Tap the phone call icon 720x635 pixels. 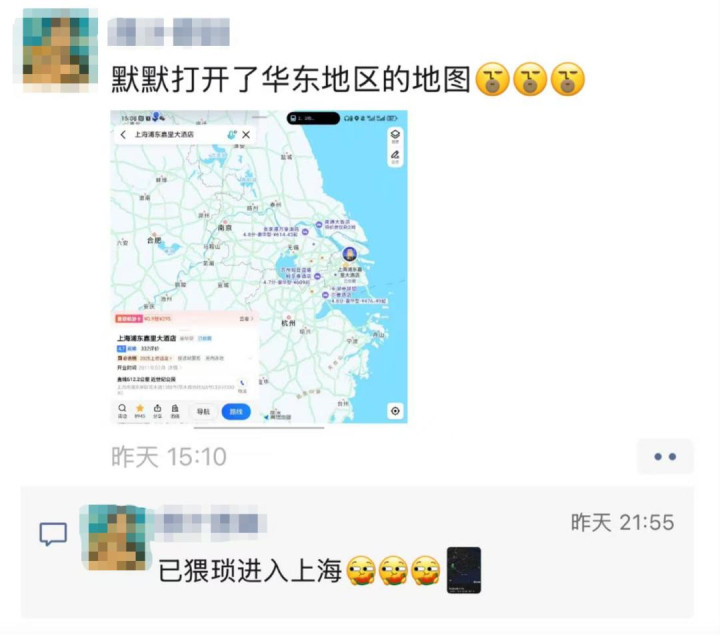tap(242, 385)
